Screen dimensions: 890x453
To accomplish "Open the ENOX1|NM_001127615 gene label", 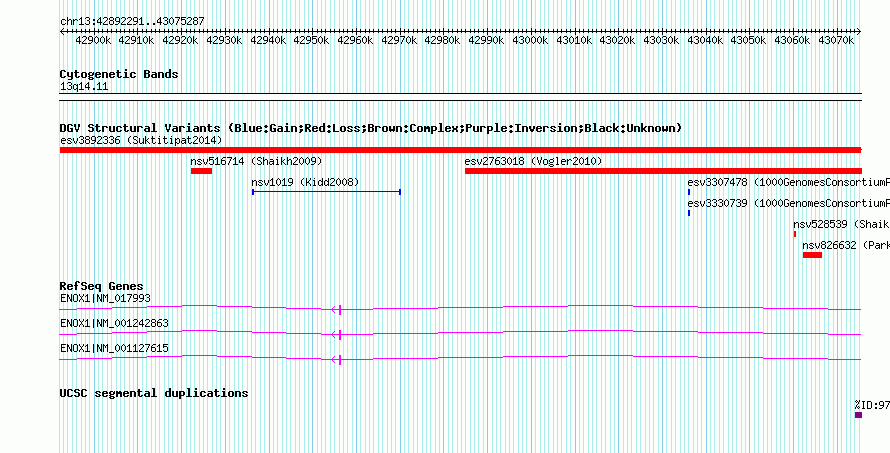I will pos(114,349).
